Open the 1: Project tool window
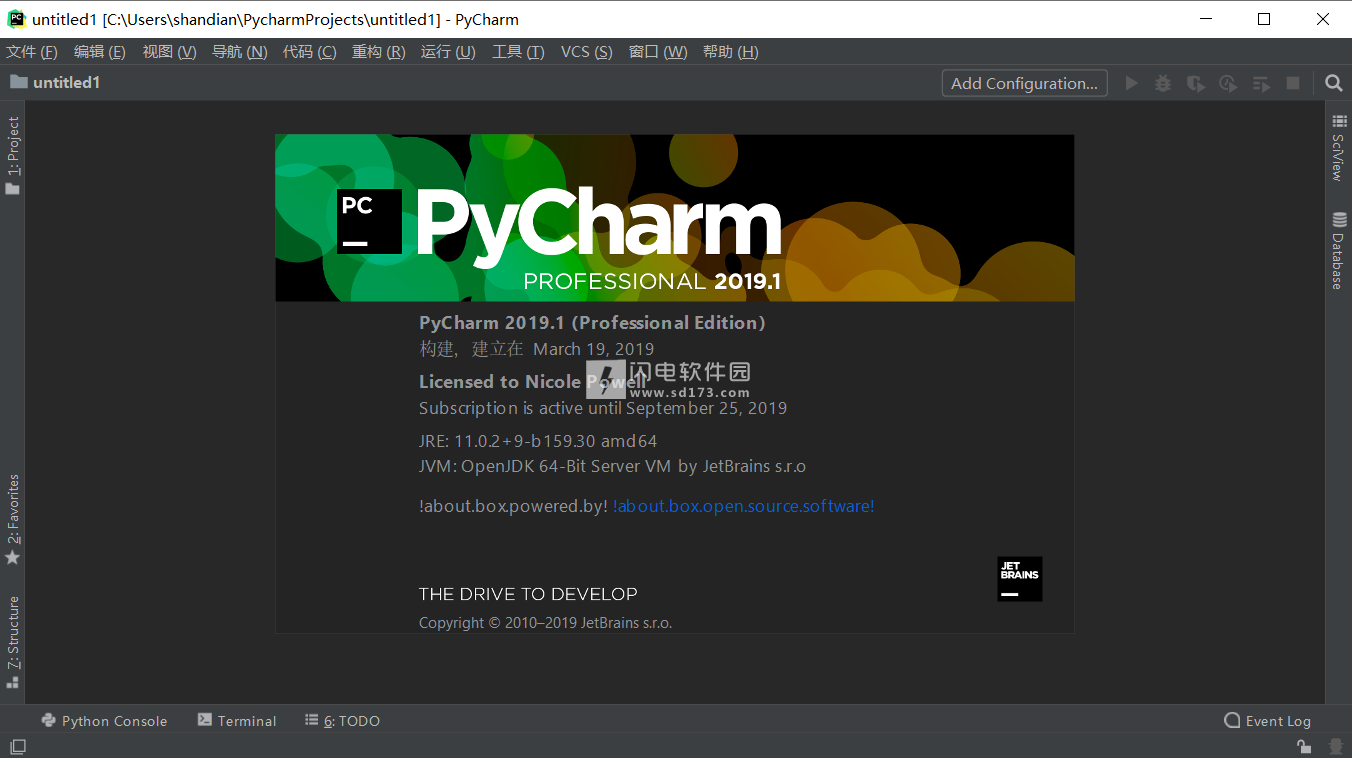 [13, 156]
